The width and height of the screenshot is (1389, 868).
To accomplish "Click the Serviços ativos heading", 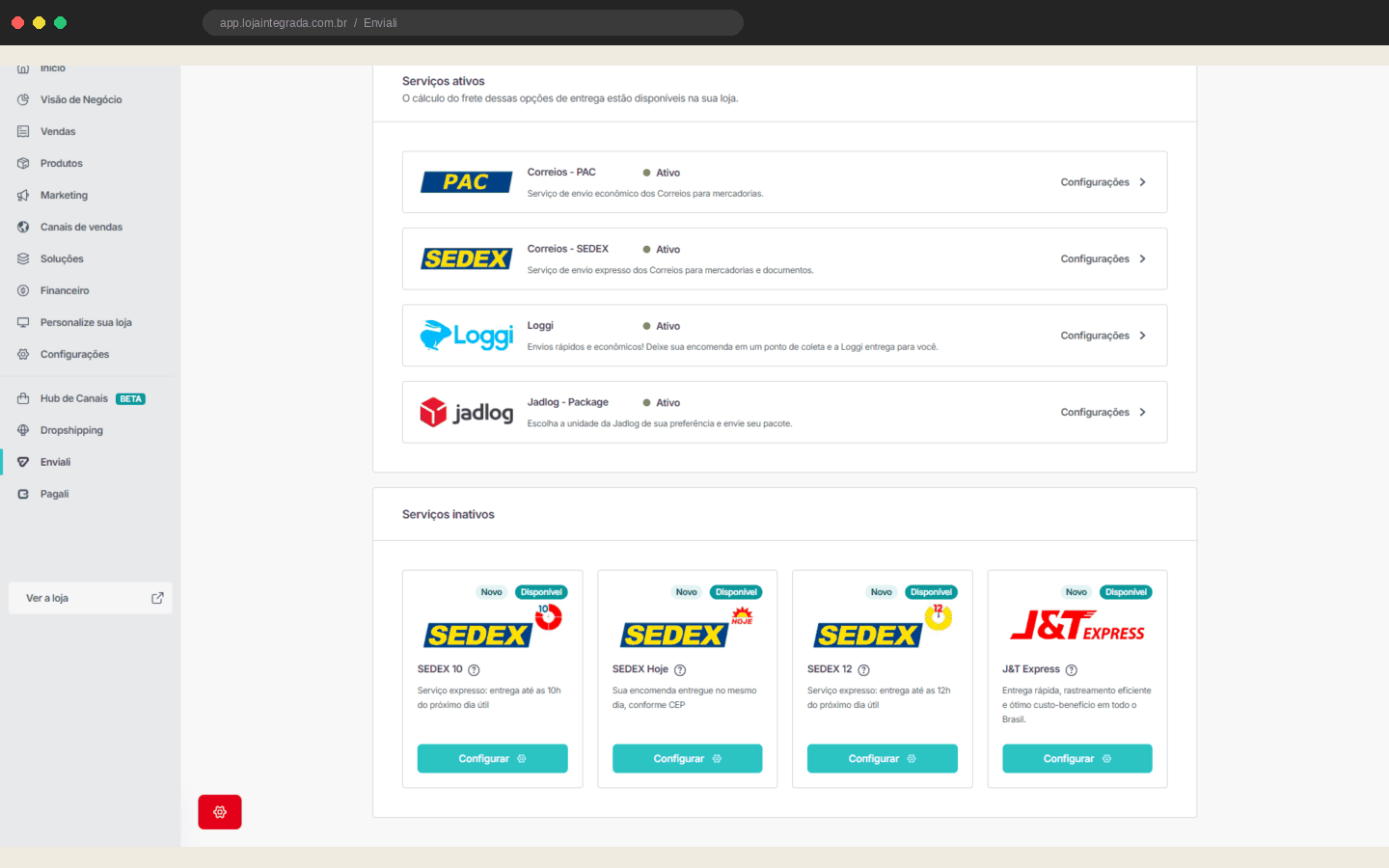I will [444, 81].
